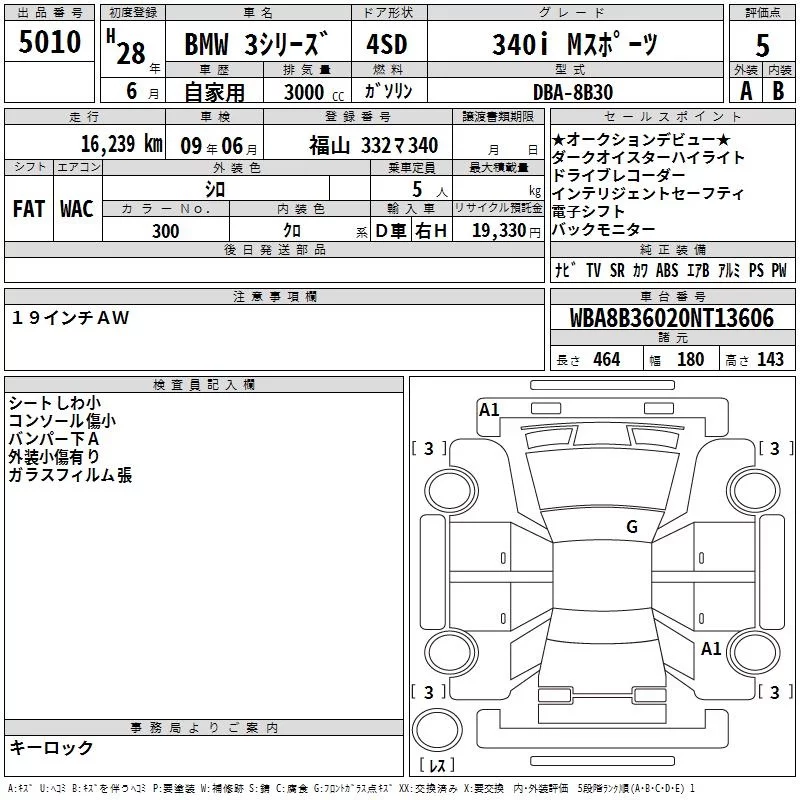Click the A1 mark at the front bumper
Screen dimensions: 800x800
pos(489,409)
